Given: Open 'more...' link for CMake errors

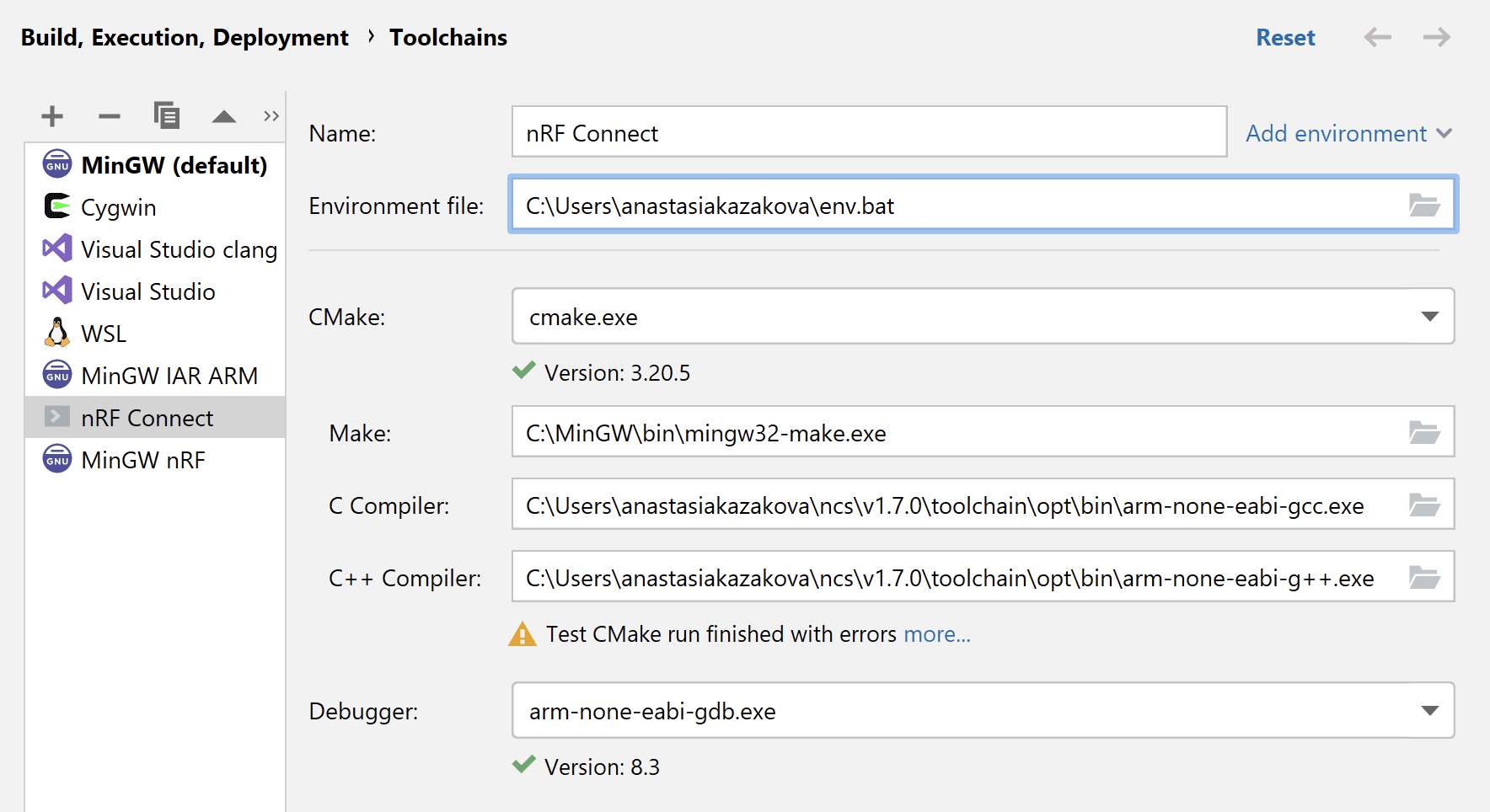Looking at the screenshot, I should (937, 633).
